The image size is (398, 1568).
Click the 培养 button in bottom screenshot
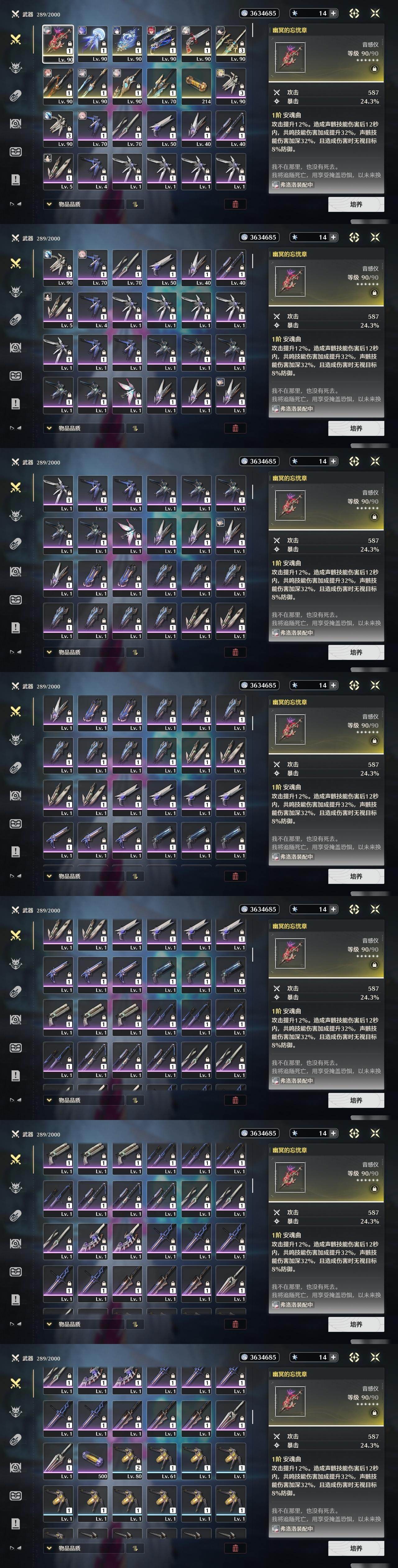356,1548
